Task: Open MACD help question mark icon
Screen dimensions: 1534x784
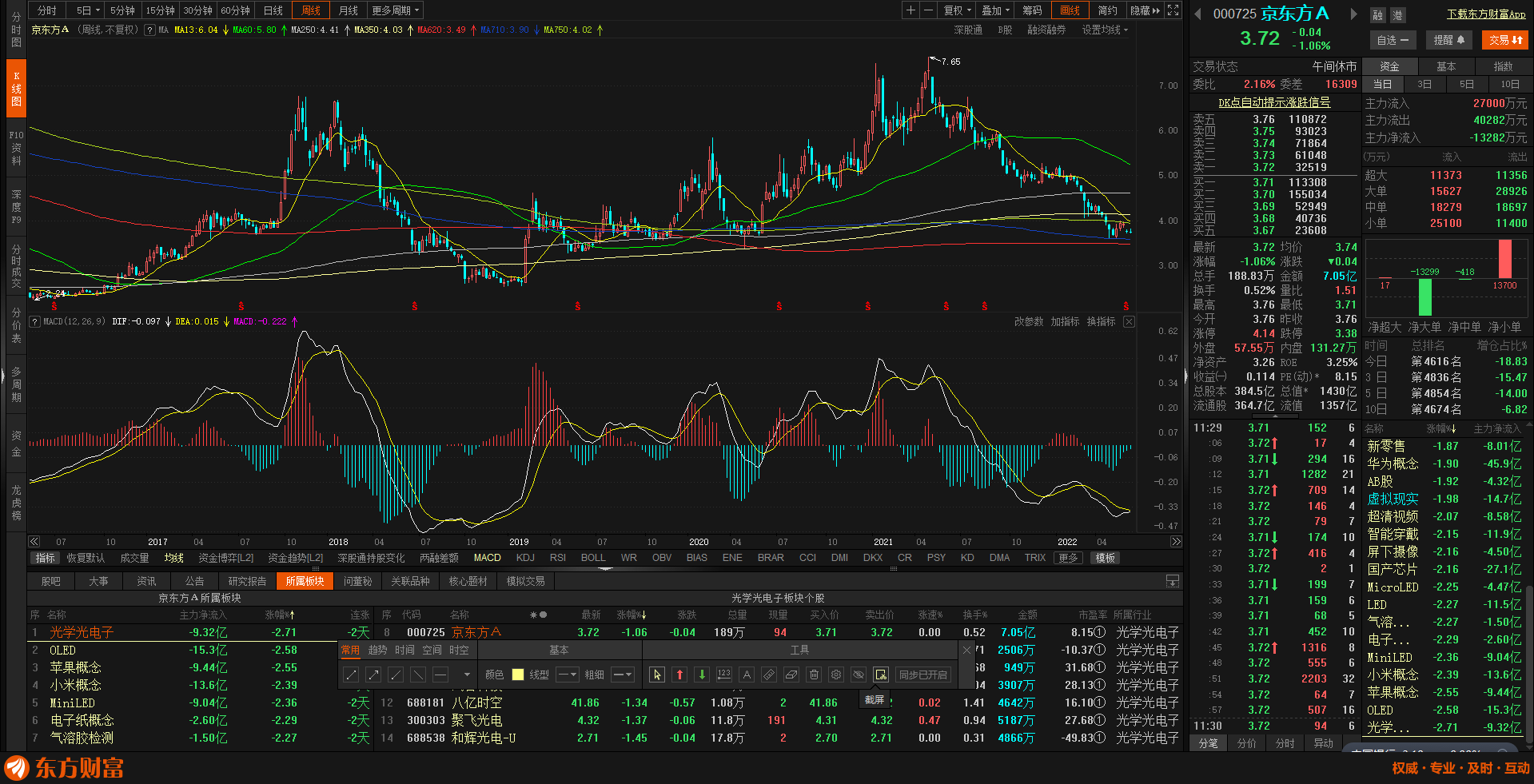Action: 34,321
